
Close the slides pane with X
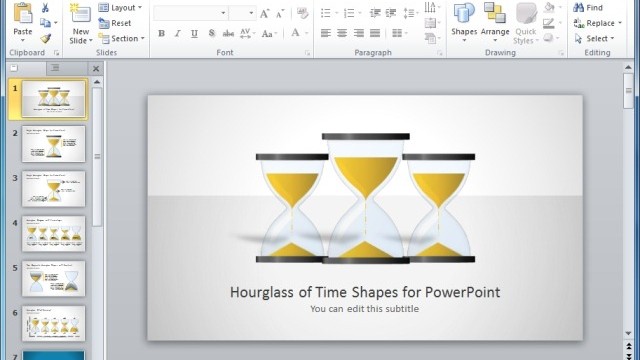(x=96, y=69)
